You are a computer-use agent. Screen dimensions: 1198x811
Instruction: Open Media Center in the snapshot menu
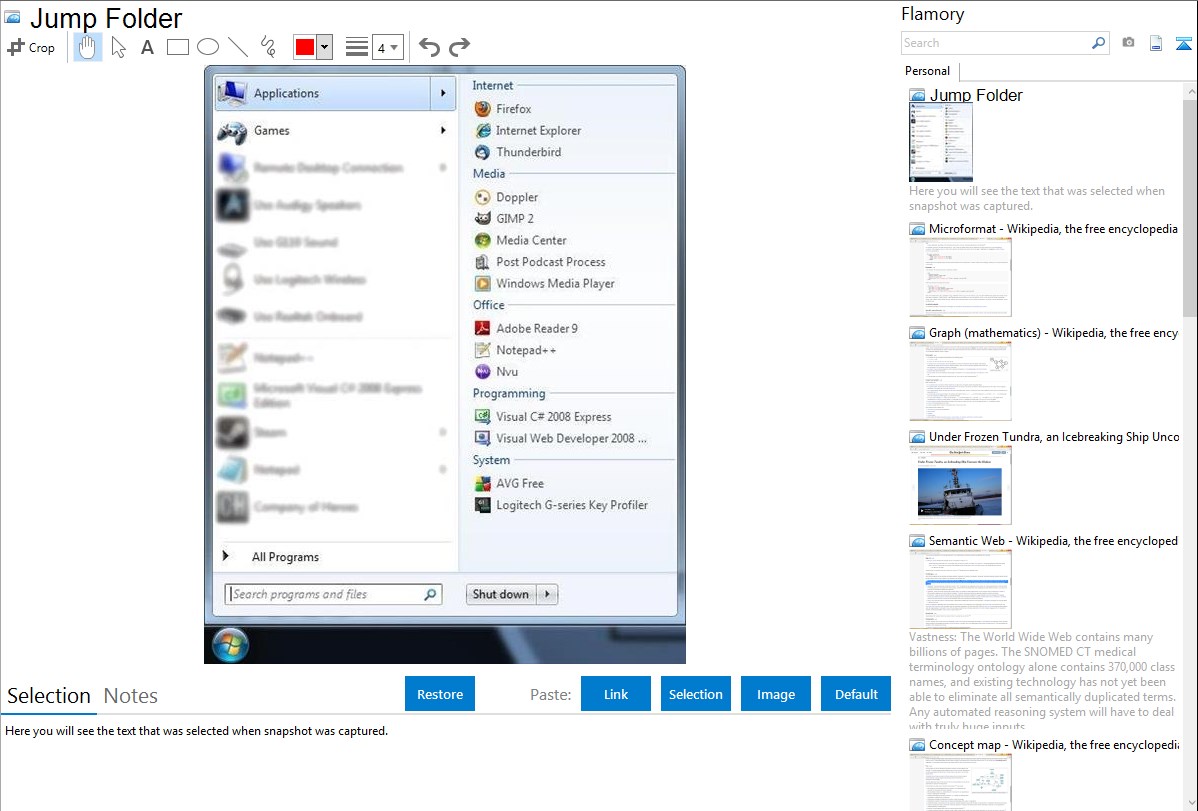click(x=531, y=241)
